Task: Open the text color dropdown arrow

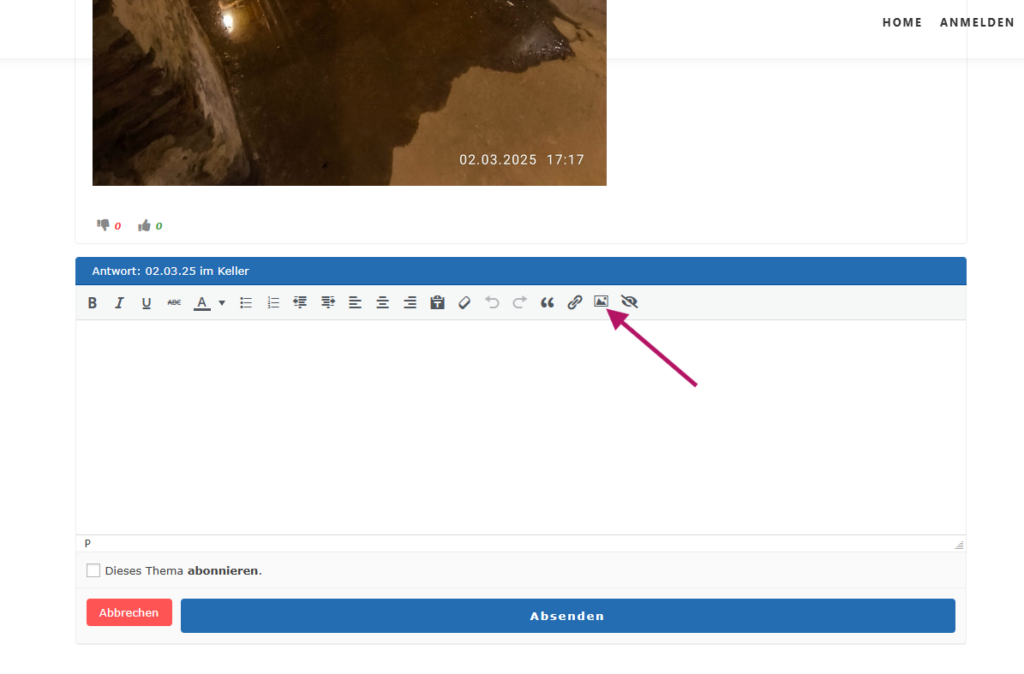Action: pos(222,303)
